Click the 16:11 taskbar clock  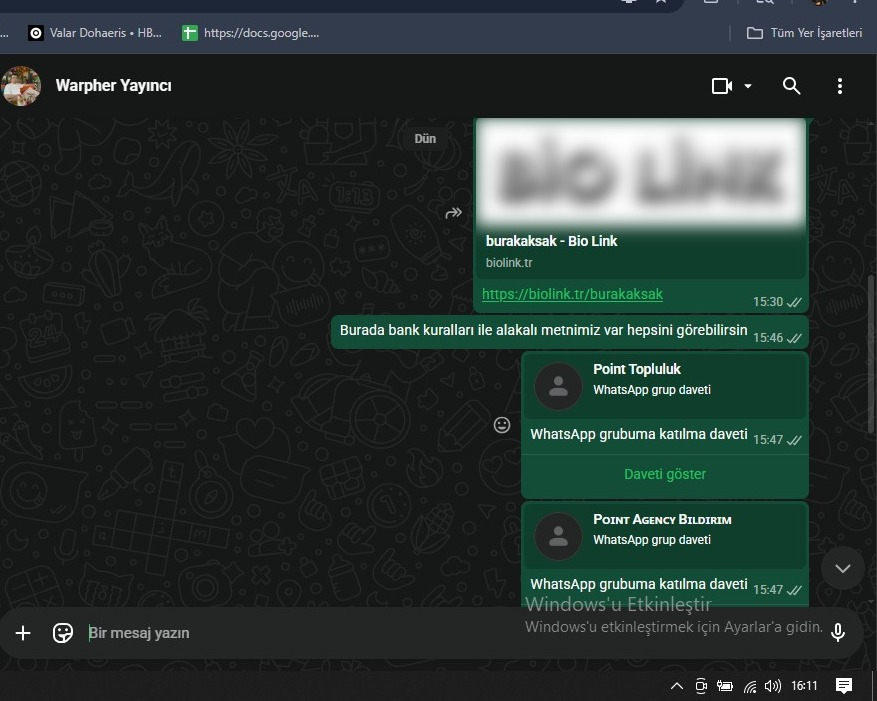804,686
